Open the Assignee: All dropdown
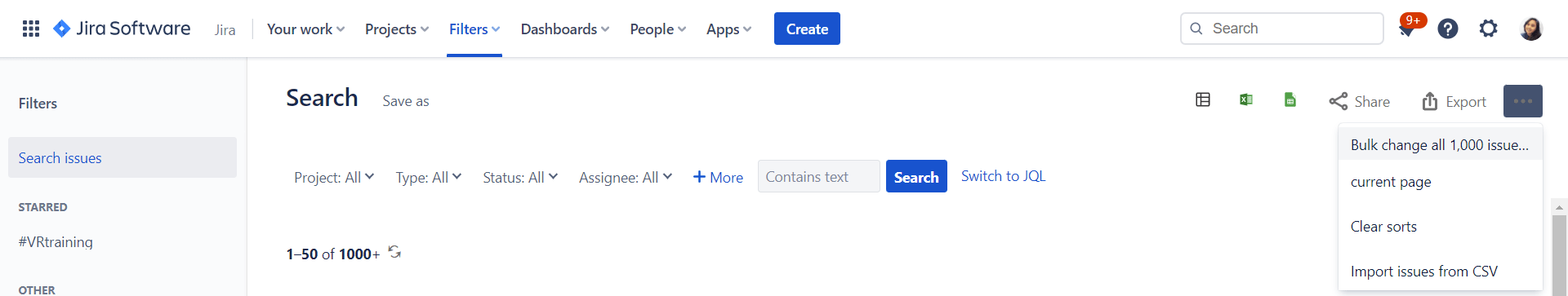The image size is (1568, 296). (626, 177)
